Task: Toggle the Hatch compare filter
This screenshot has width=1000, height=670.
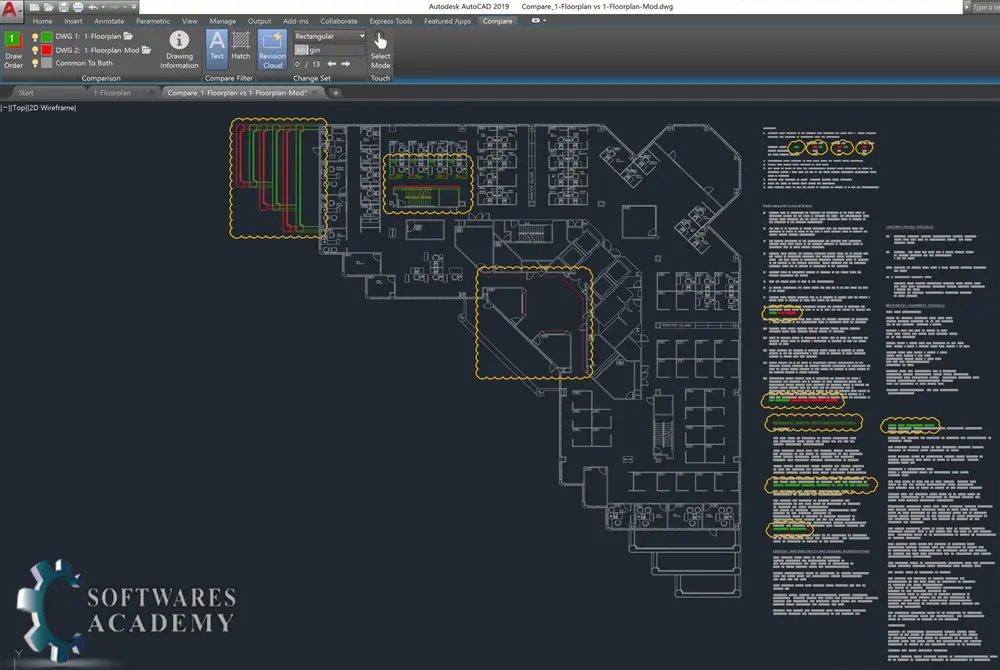Action: 240,46
